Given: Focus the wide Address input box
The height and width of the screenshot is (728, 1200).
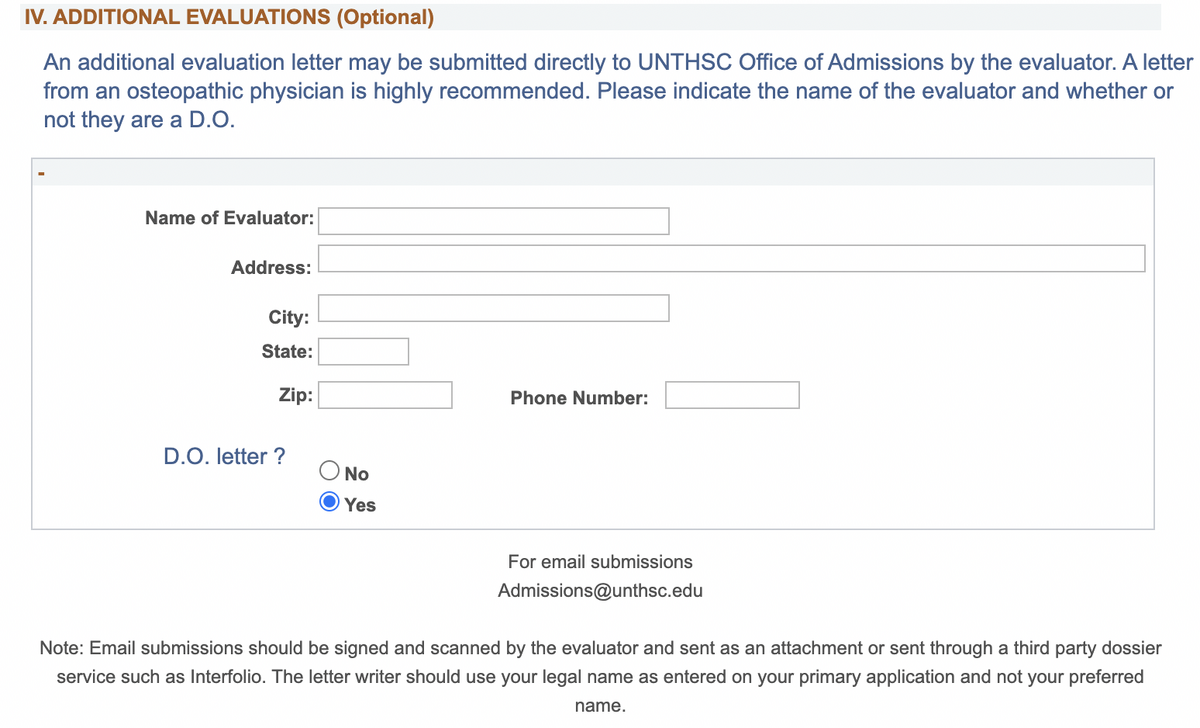Looking at the screenshot, I should (x=731, y=258).
